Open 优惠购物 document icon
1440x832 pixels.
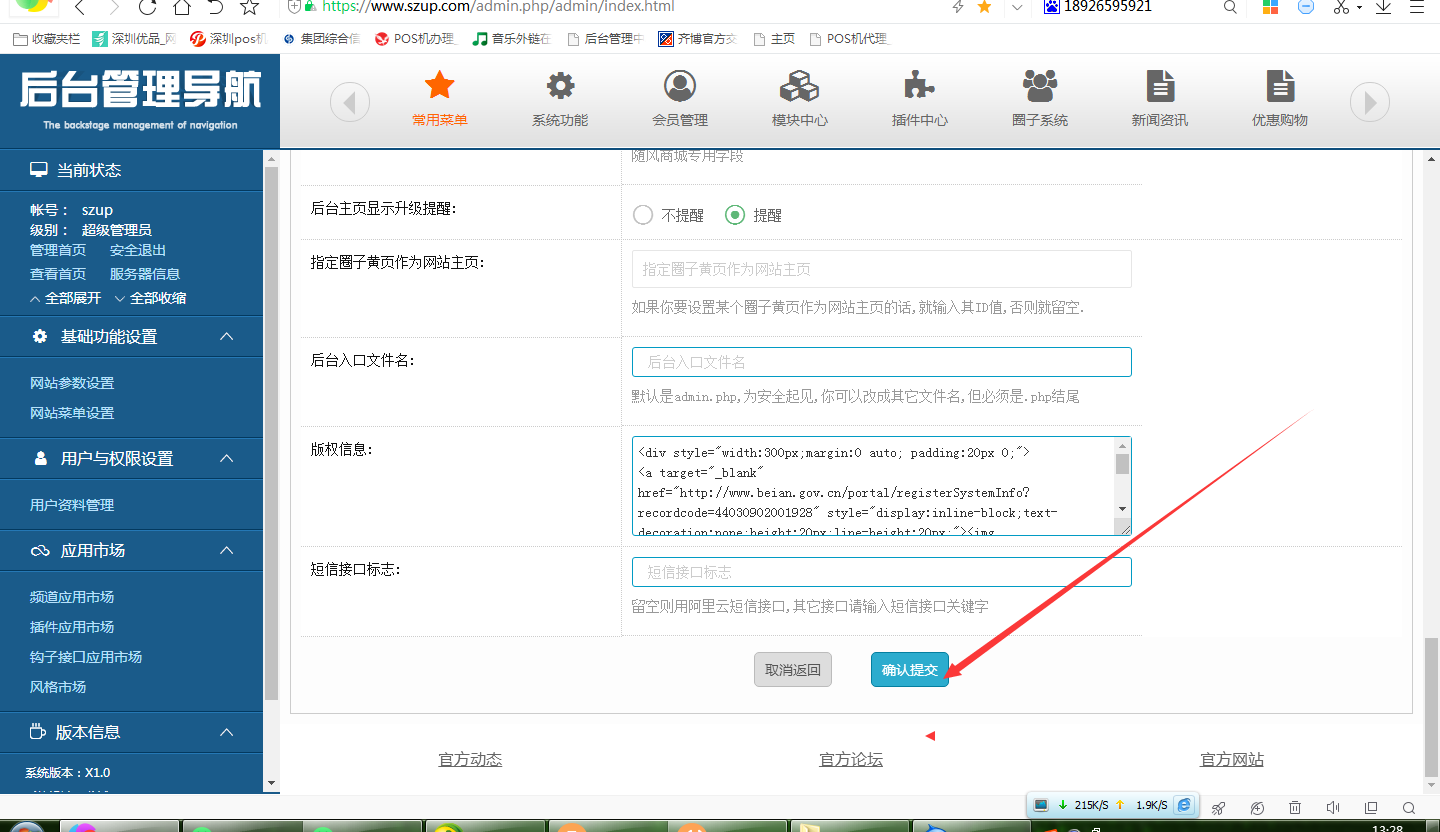(1280, 87)
